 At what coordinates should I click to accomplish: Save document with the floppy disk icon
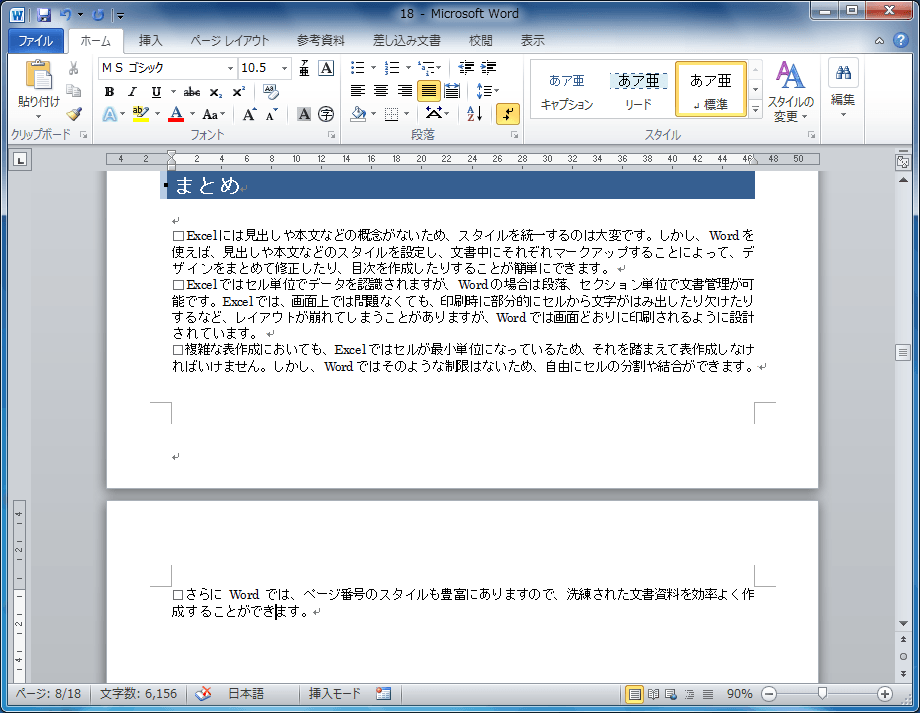point(44,15)
